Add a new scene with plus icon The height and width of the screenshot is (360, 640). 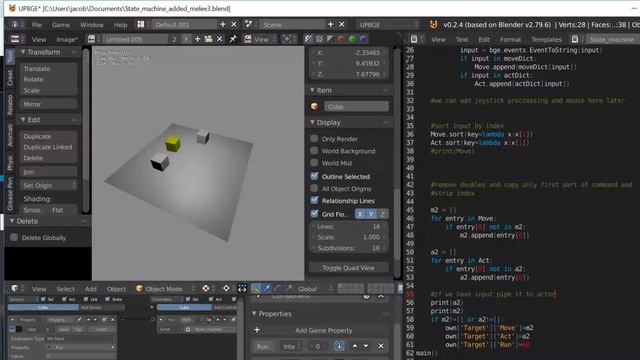click(x=330, y=24)
